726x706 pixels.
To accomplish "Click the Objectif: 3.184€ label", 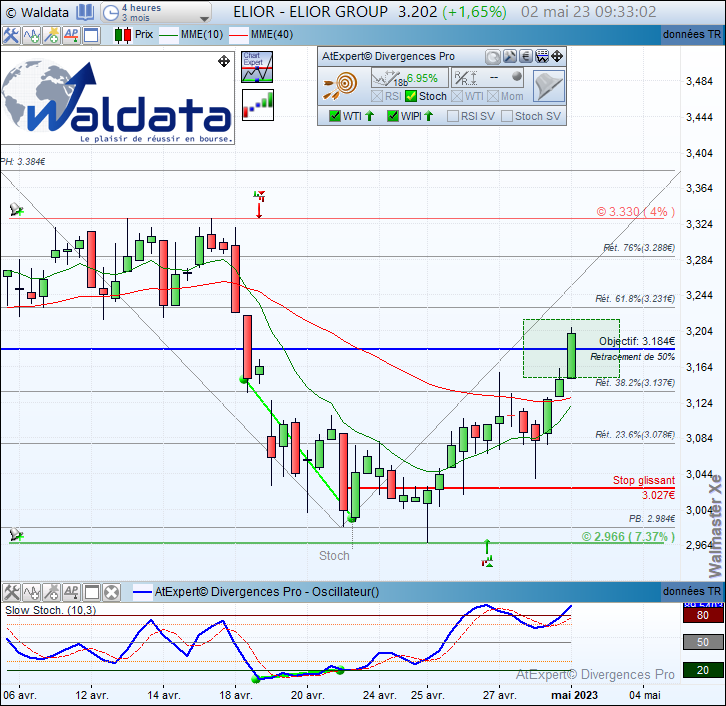I will point(637,342).
